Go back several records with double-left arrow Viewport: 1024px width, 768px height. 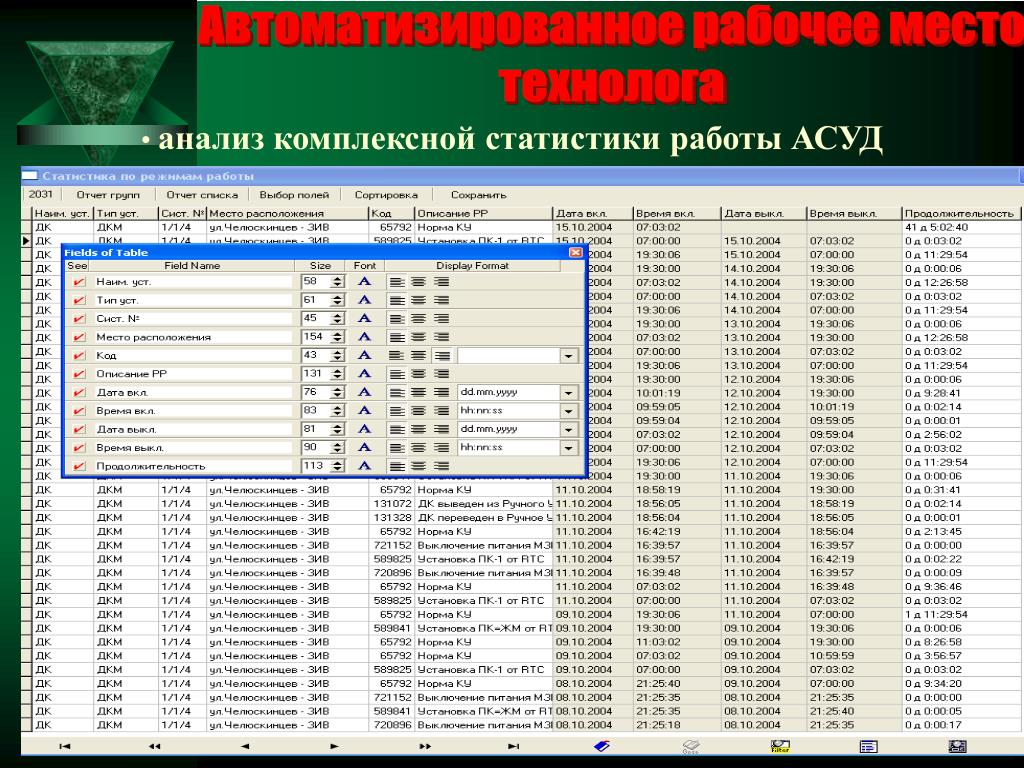tap(154, 746)
